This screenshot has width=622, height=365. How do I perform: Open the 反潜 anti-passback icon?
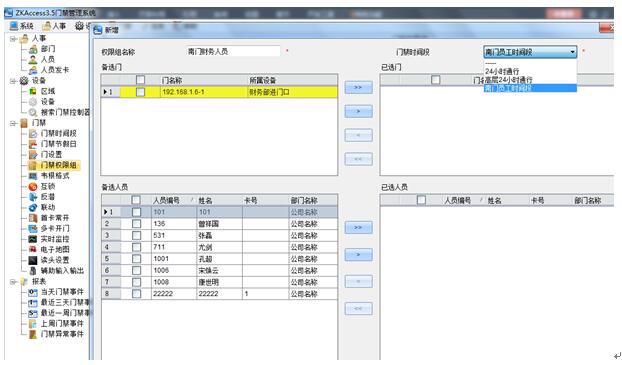tap(33, 197)
